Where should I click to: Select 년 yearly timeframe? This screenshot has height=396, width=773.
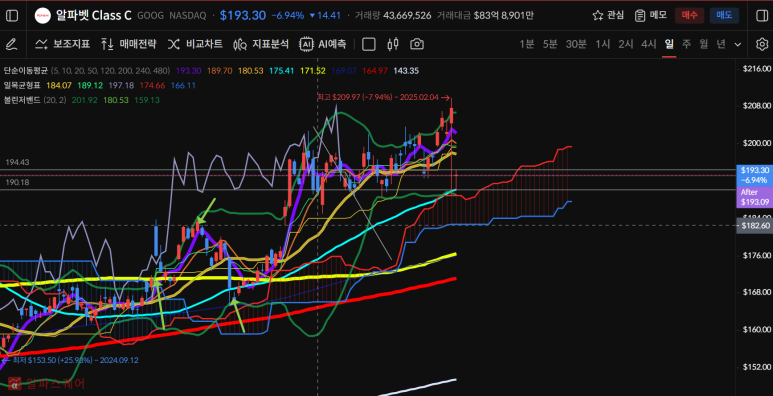[x=721, y=45]
